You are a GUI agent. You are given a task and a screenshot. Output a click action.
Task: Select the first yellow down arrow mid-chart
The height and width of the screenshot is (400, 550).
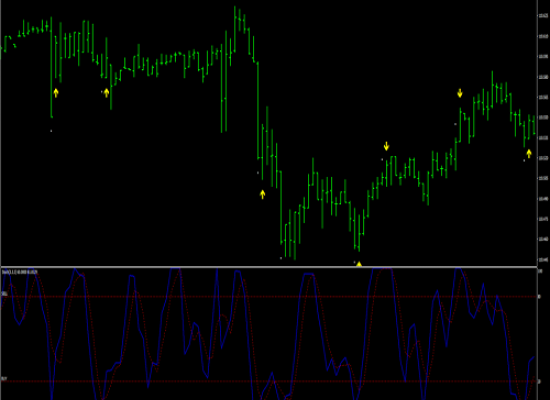tap(386, 146)
